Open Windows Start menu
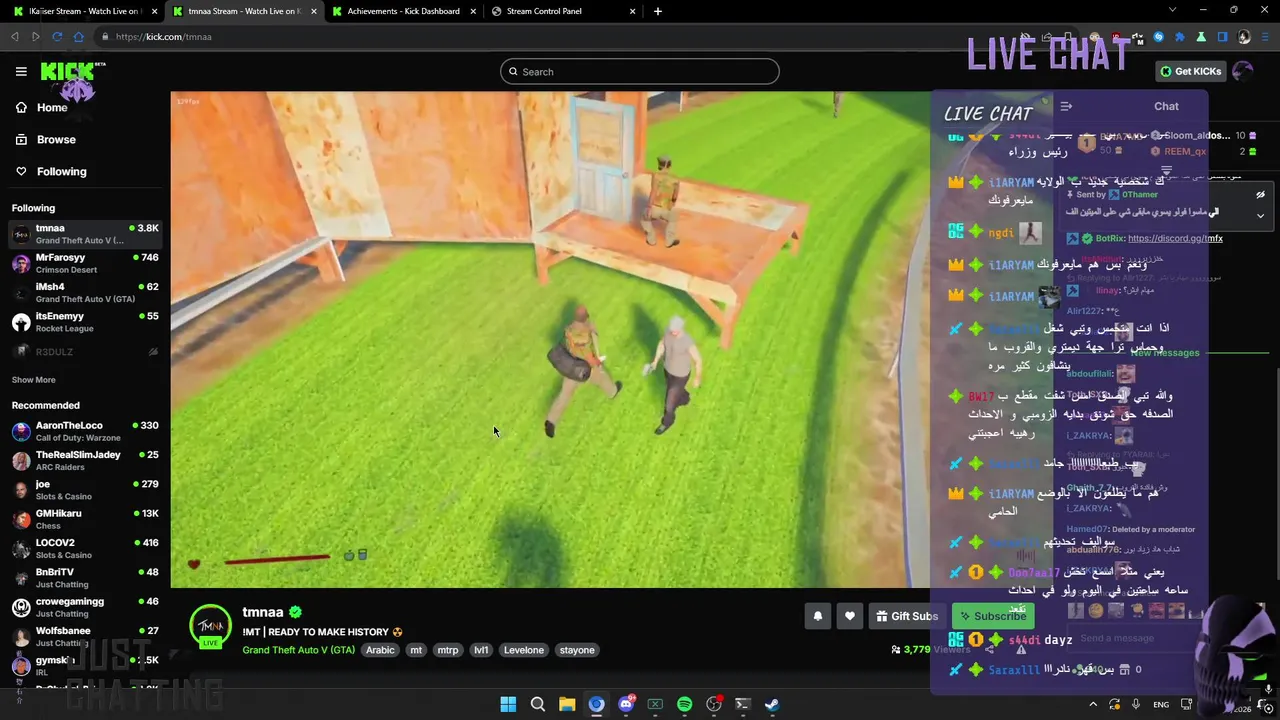The image size is (1280, 720). coord(508,704)
